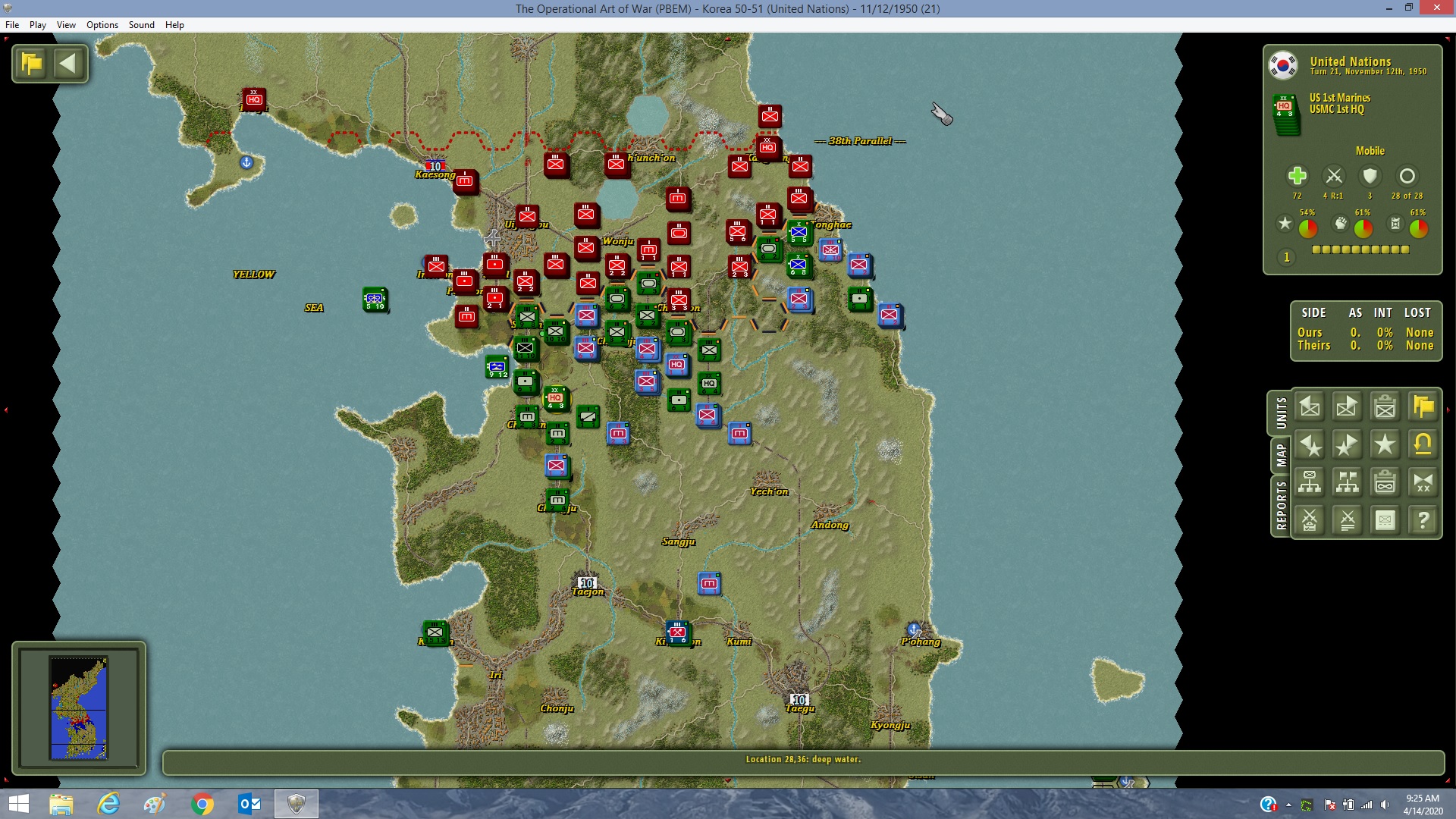Click the fist readiness icon
The width and height of the screenshot is (1456, 819).
1341,224
